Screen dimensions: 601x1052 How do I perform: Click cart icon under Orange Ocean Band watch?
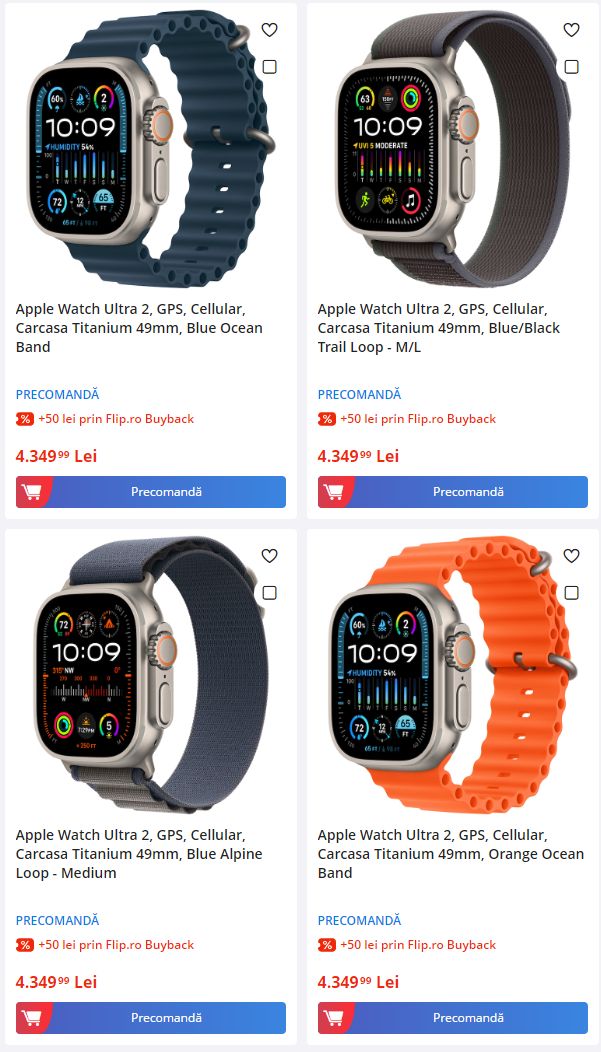coord(333,1018)
